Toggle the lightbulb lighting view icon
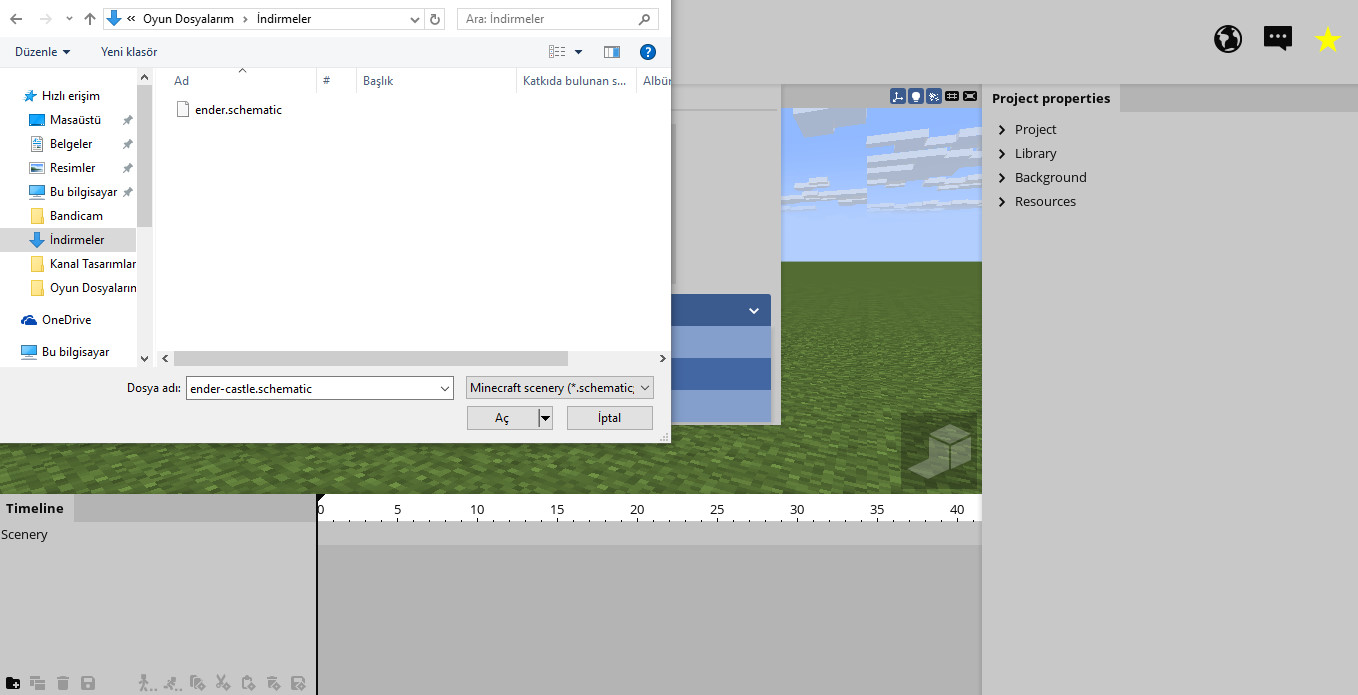 (x=915, y=96)
